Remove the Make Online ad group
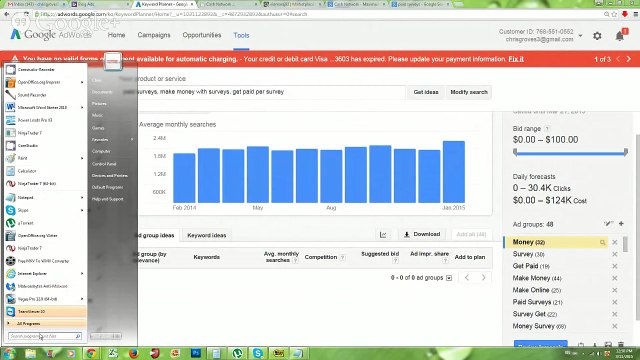 (615, 290)
